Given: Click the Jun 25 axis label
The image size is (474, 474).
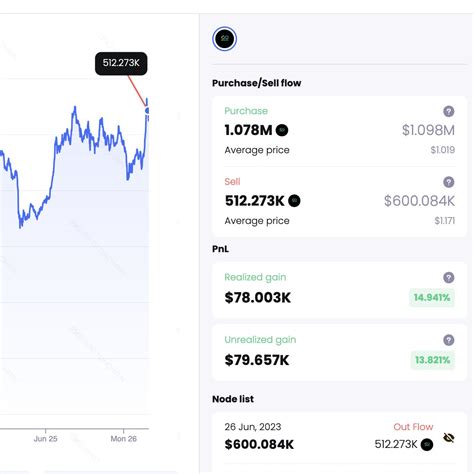Looking at the screenshot, I should tap(46, 439).
